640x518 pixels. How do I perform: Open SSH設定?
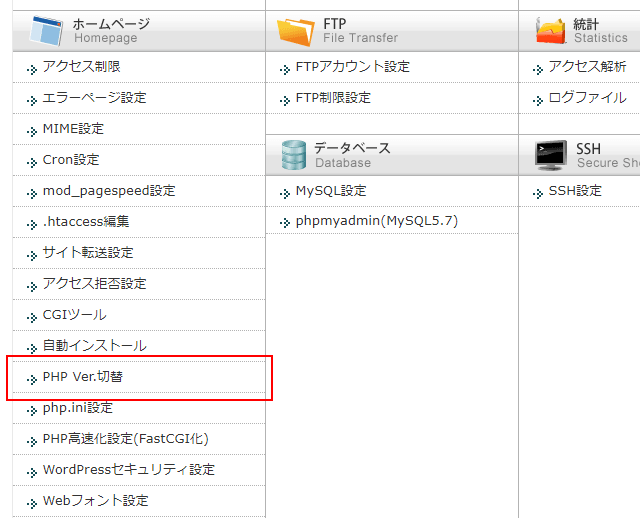point(575,191)
